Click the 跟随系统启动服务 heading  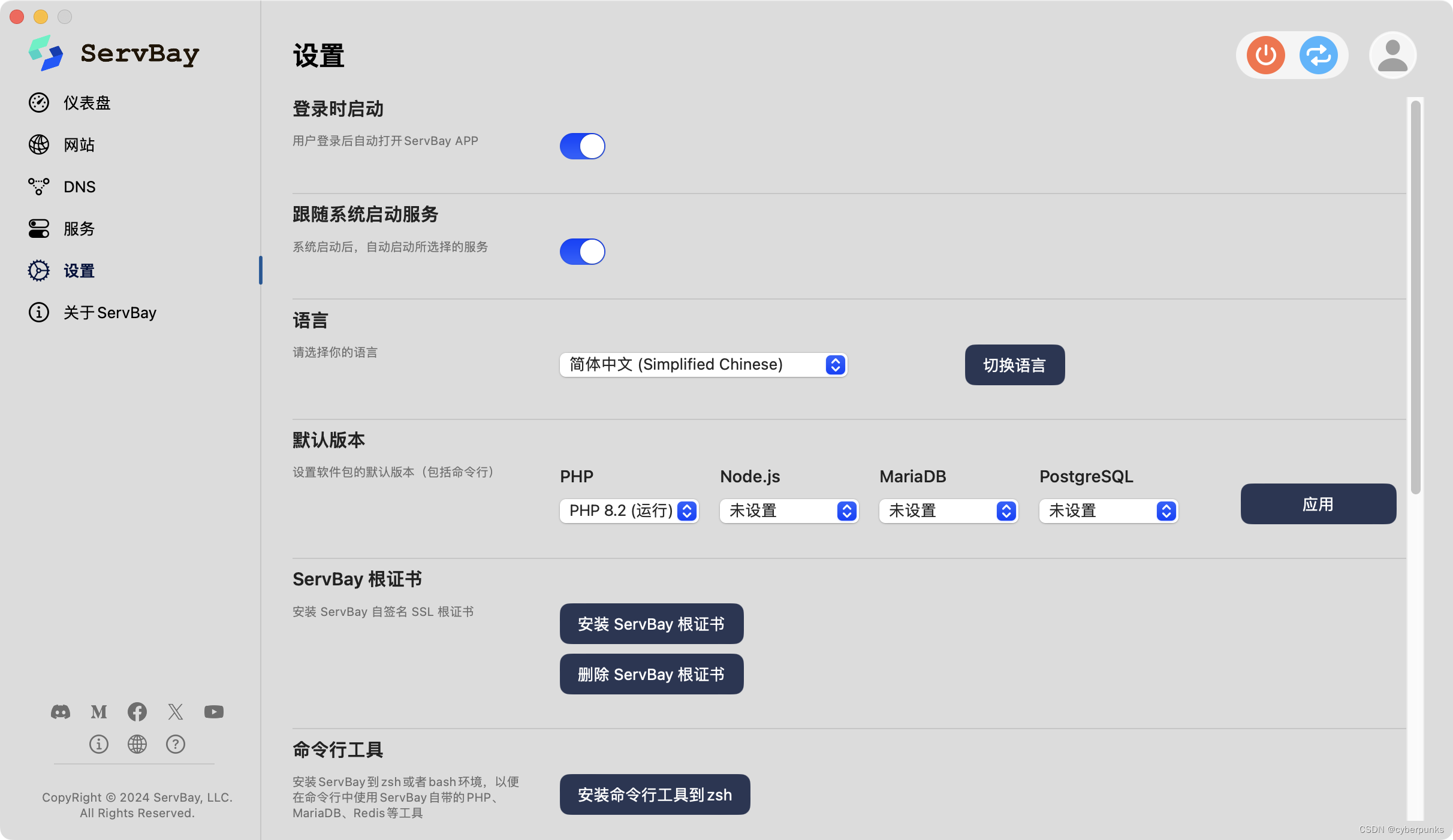[x=365, y=214]
